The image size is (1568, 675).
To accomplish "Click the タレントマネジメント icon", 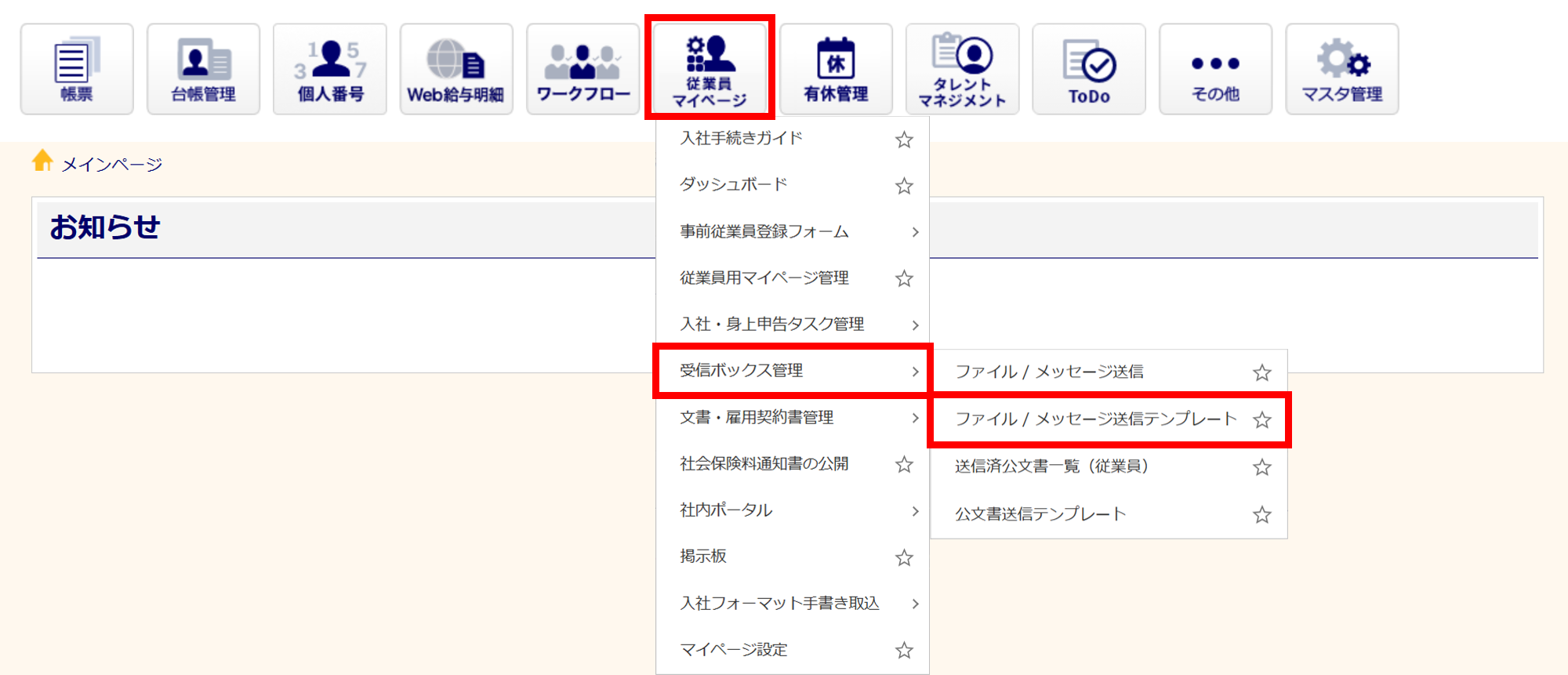I will (x=962, y=69).
